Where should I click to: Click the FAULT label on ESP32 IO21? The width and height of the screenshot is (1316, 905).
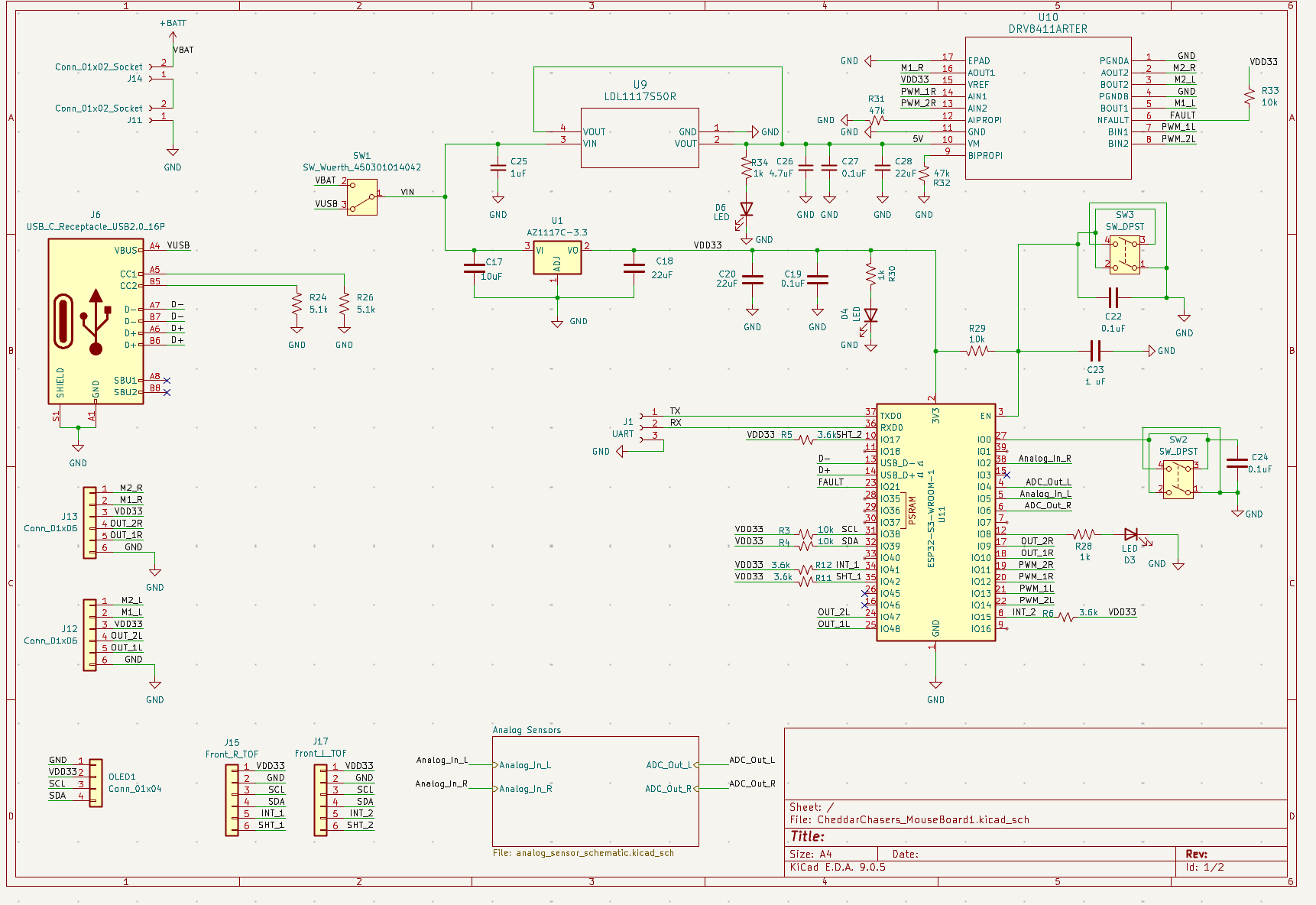click(x=831, y=482)
